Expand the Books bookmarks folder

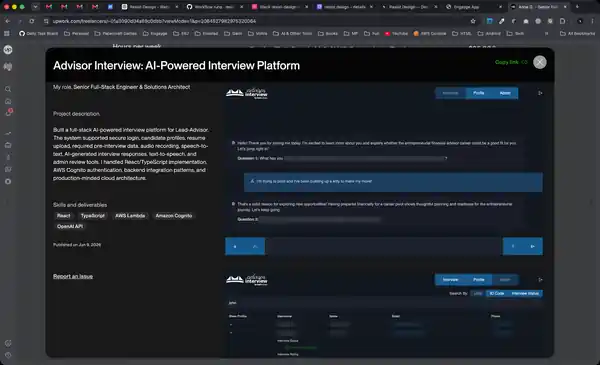328,34
